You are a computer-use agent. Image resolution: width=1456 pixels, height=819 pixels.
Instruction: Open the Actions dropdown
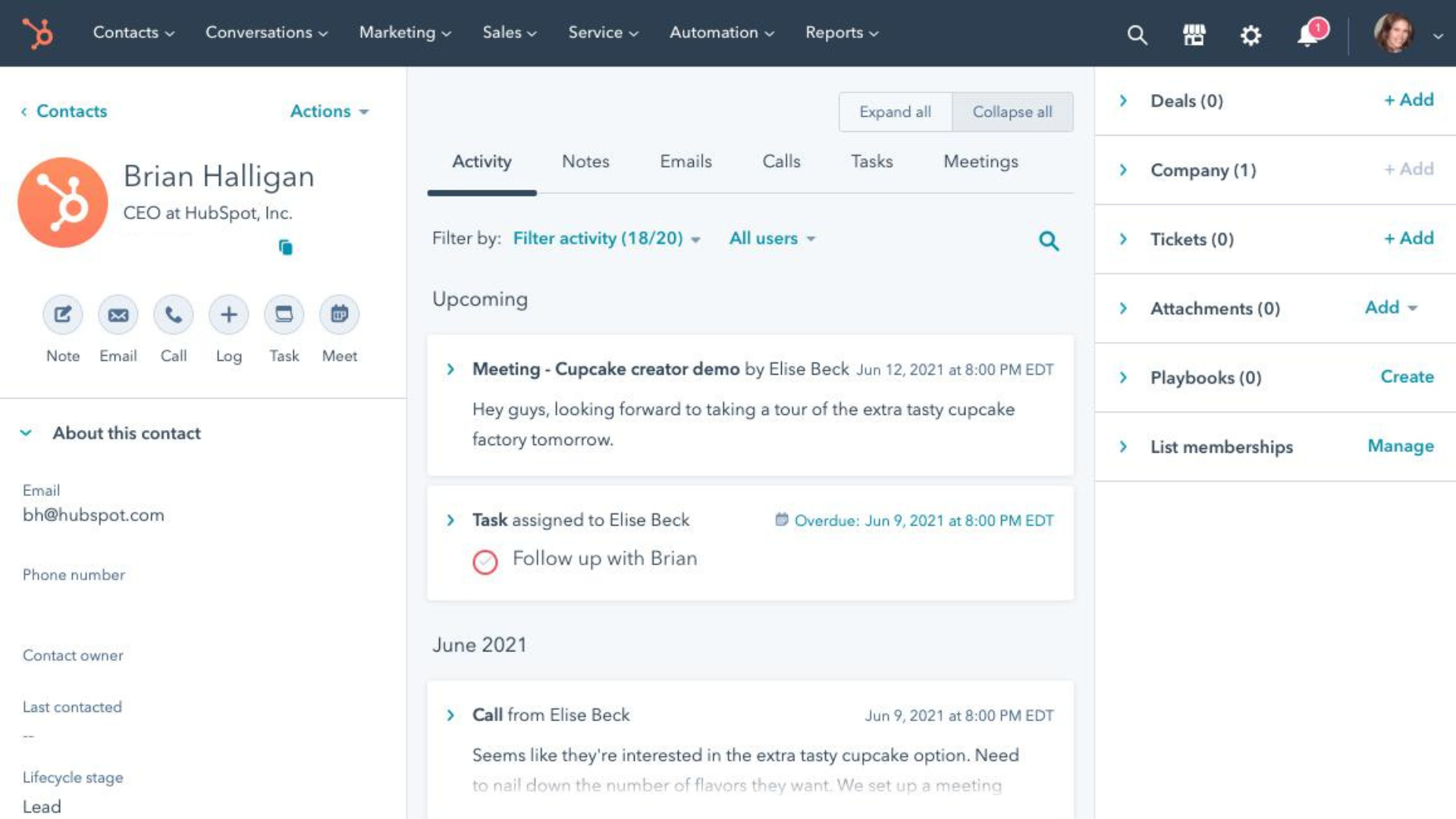329,111
